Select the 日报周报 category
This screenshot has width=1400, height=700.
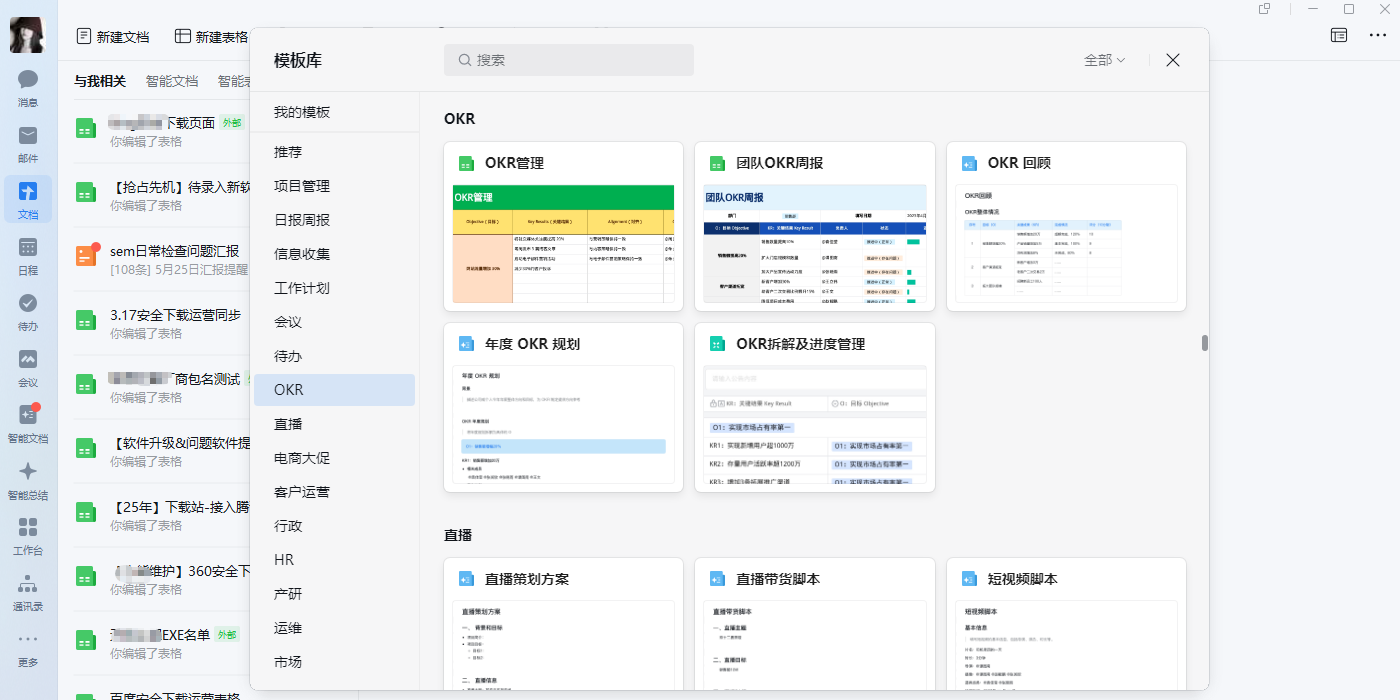coord(334,220)
